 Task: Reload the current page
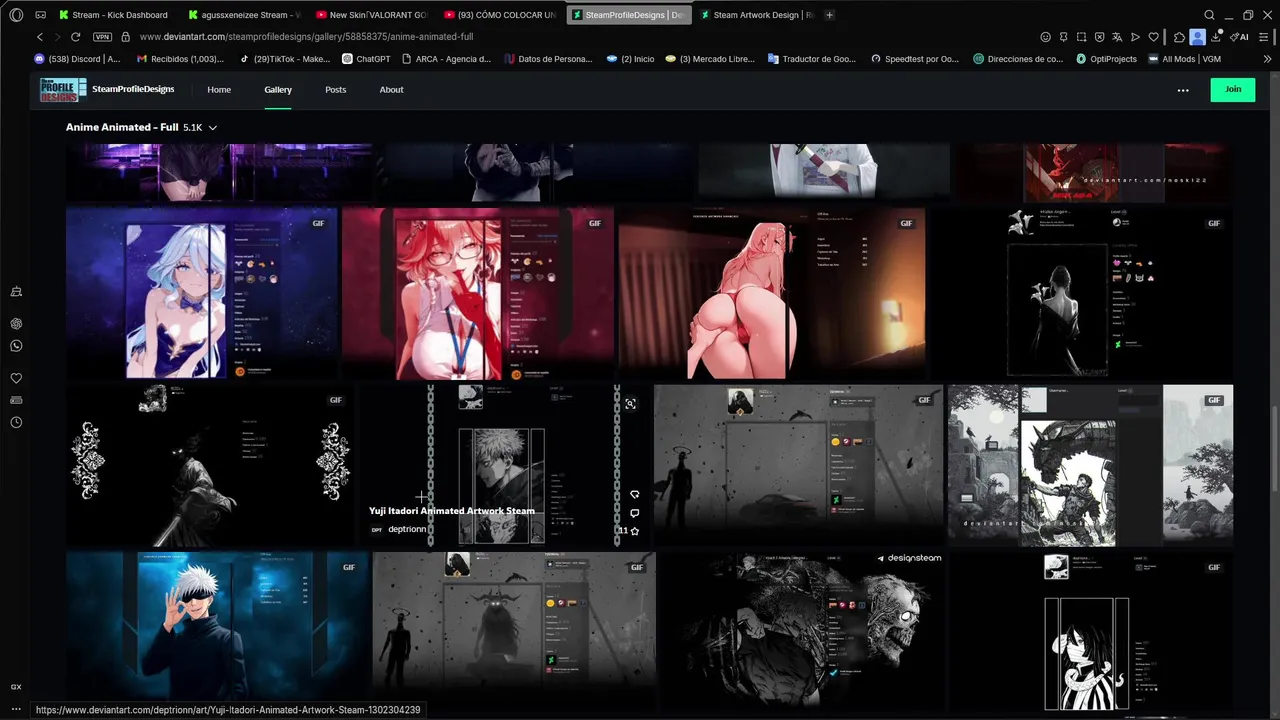(x=77, y=37)
